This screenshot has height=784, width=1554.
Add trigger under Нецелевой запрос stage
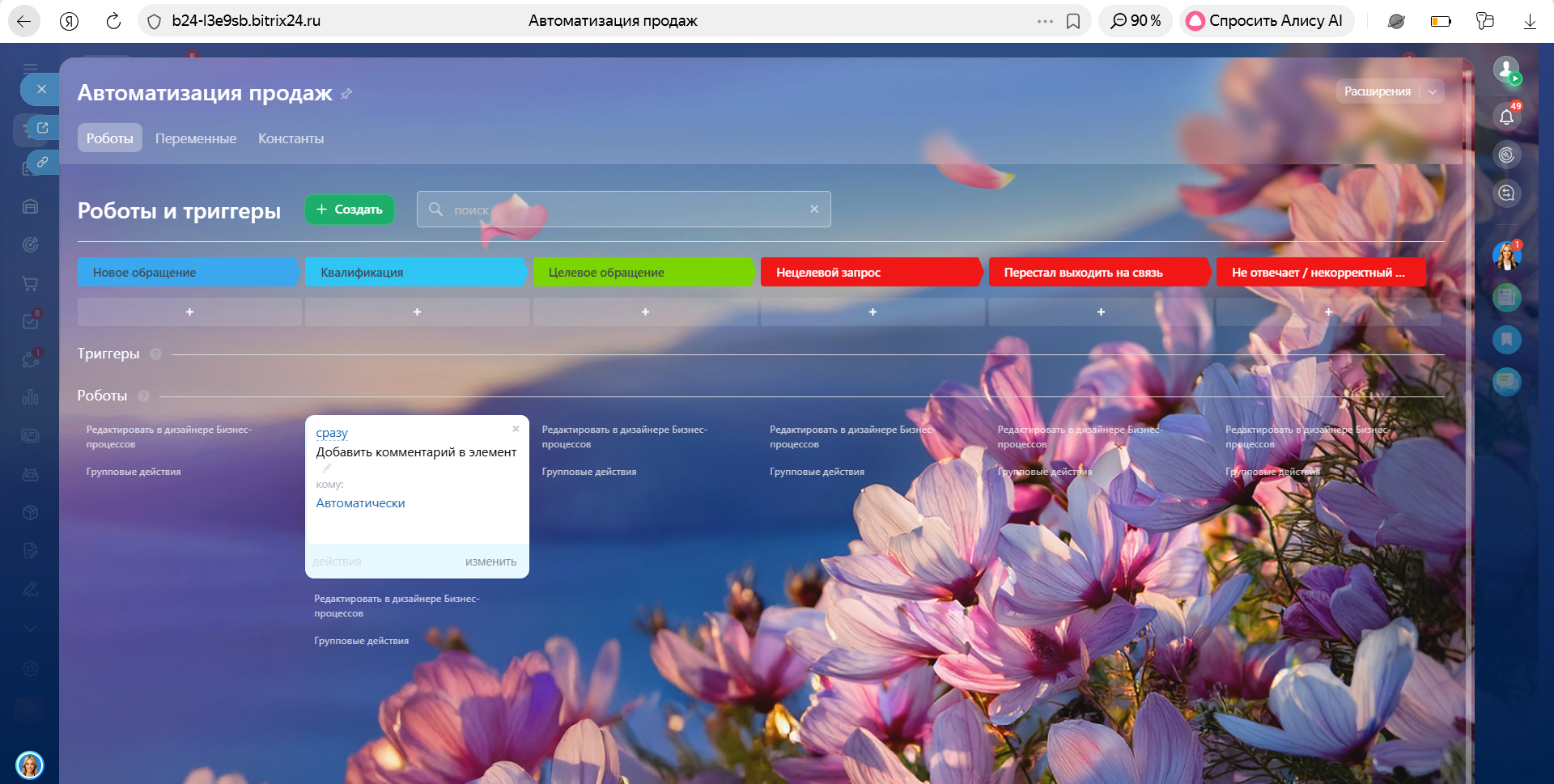click(x=873, y=312)
